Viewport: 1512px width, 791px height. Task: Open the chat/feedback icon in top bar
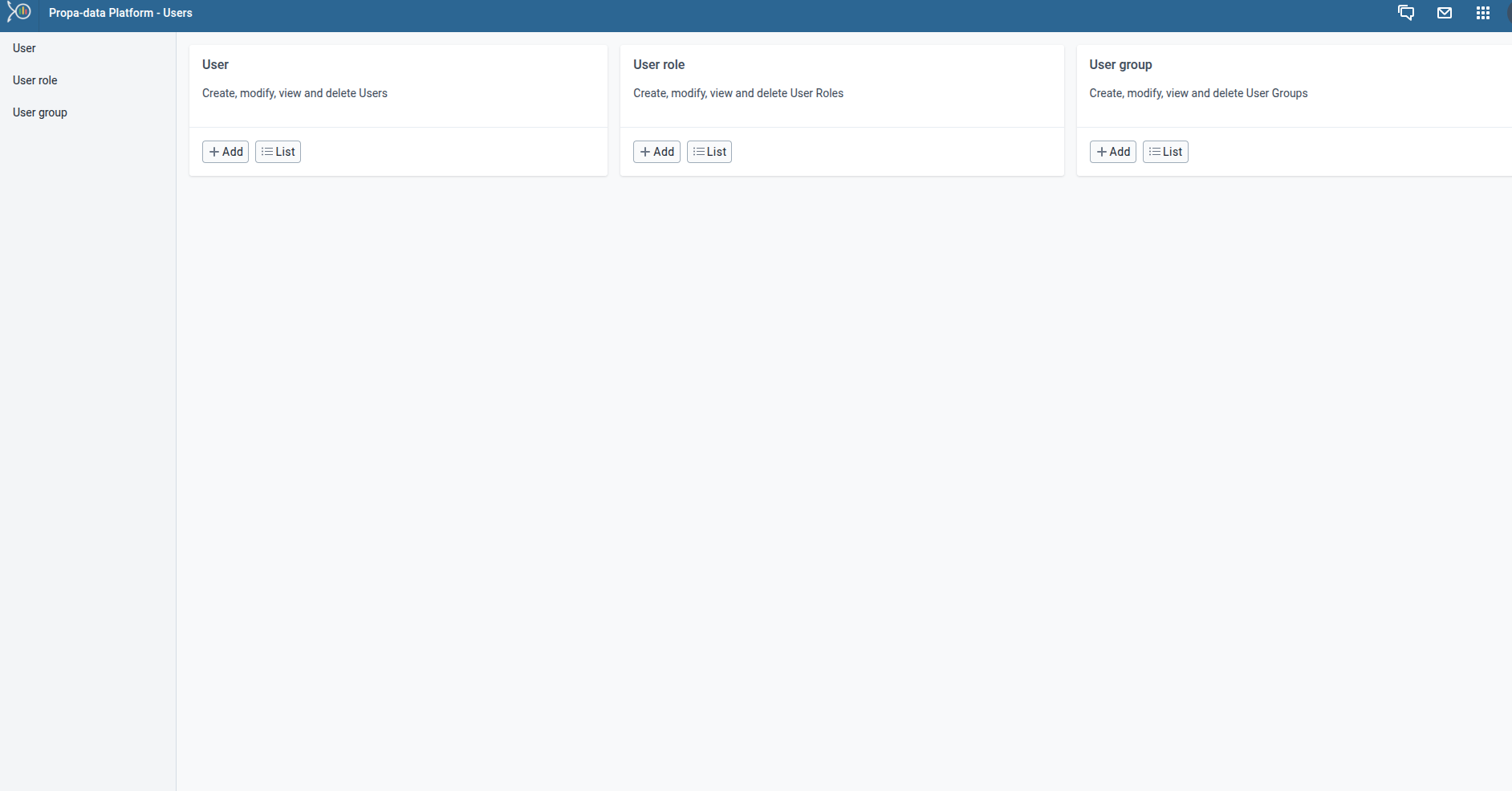coord(1407,13)
